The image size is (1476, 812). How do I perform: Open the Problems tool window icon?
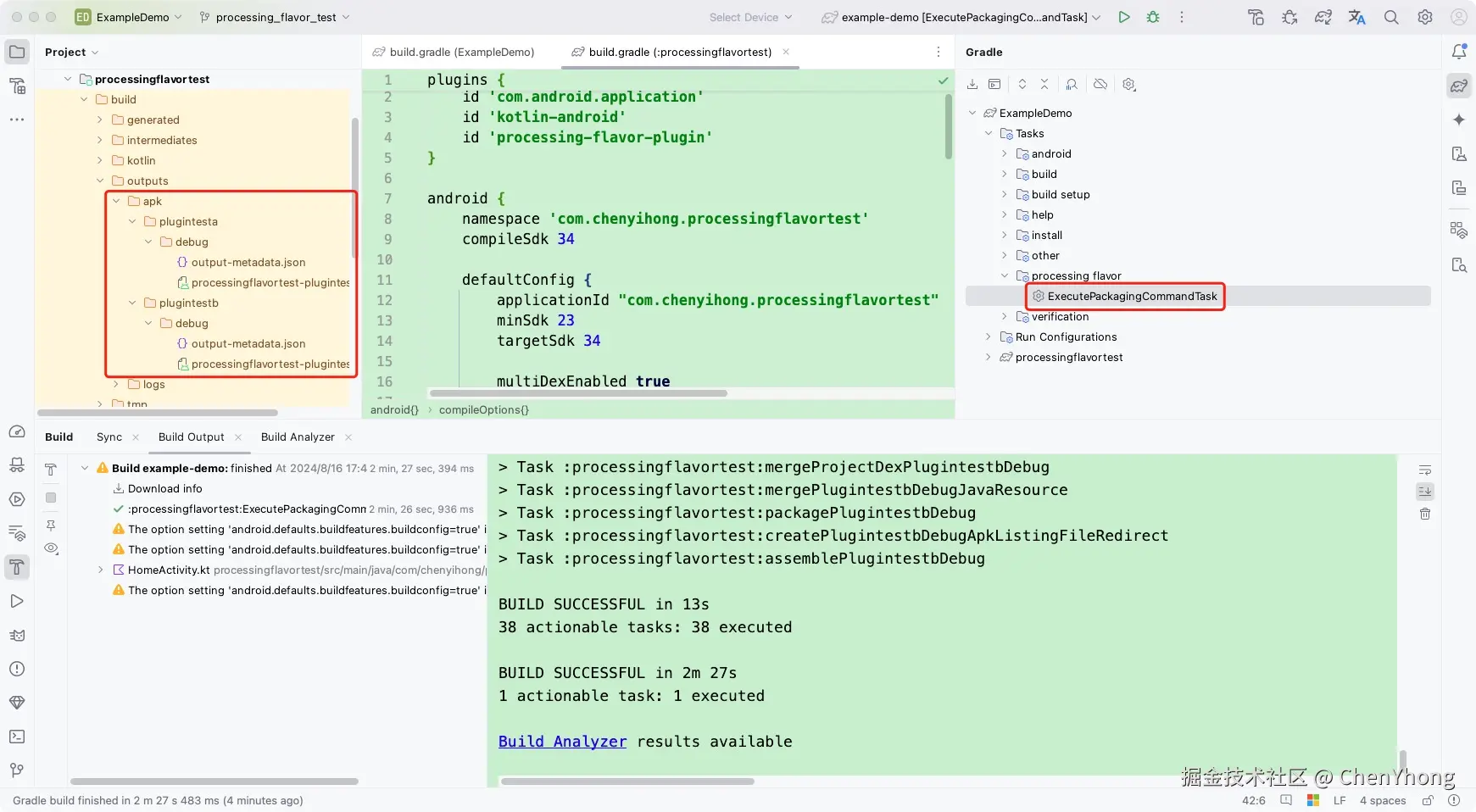point(17,669)
